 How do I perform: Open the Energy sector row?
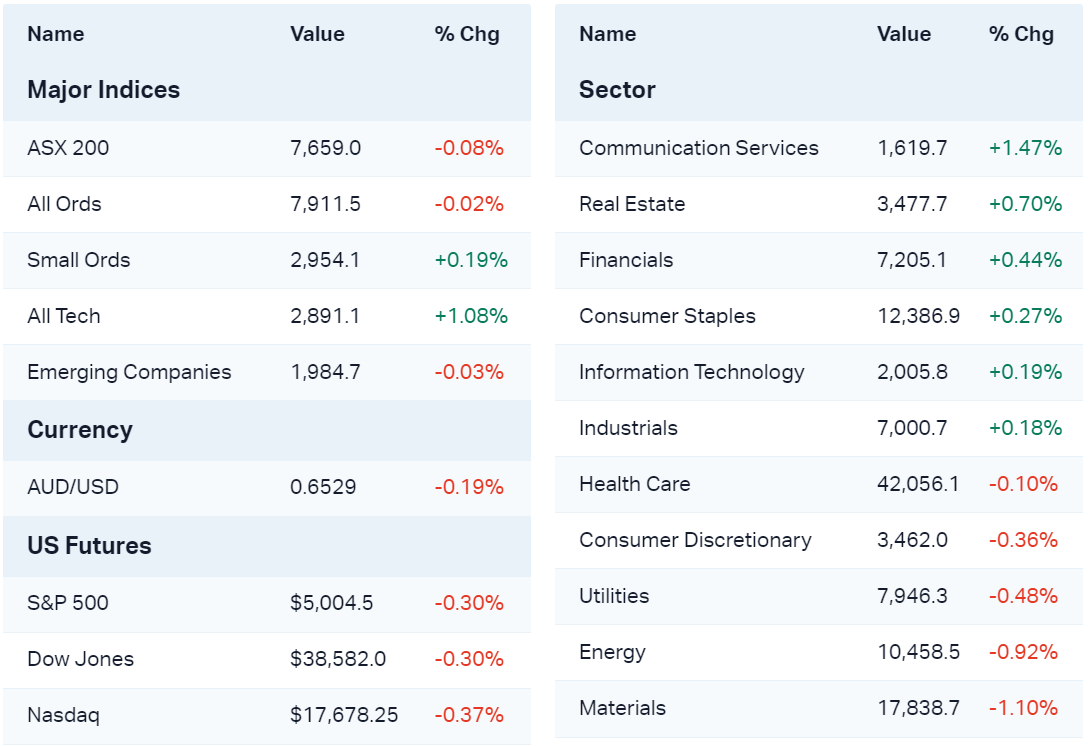coord(612,652)
